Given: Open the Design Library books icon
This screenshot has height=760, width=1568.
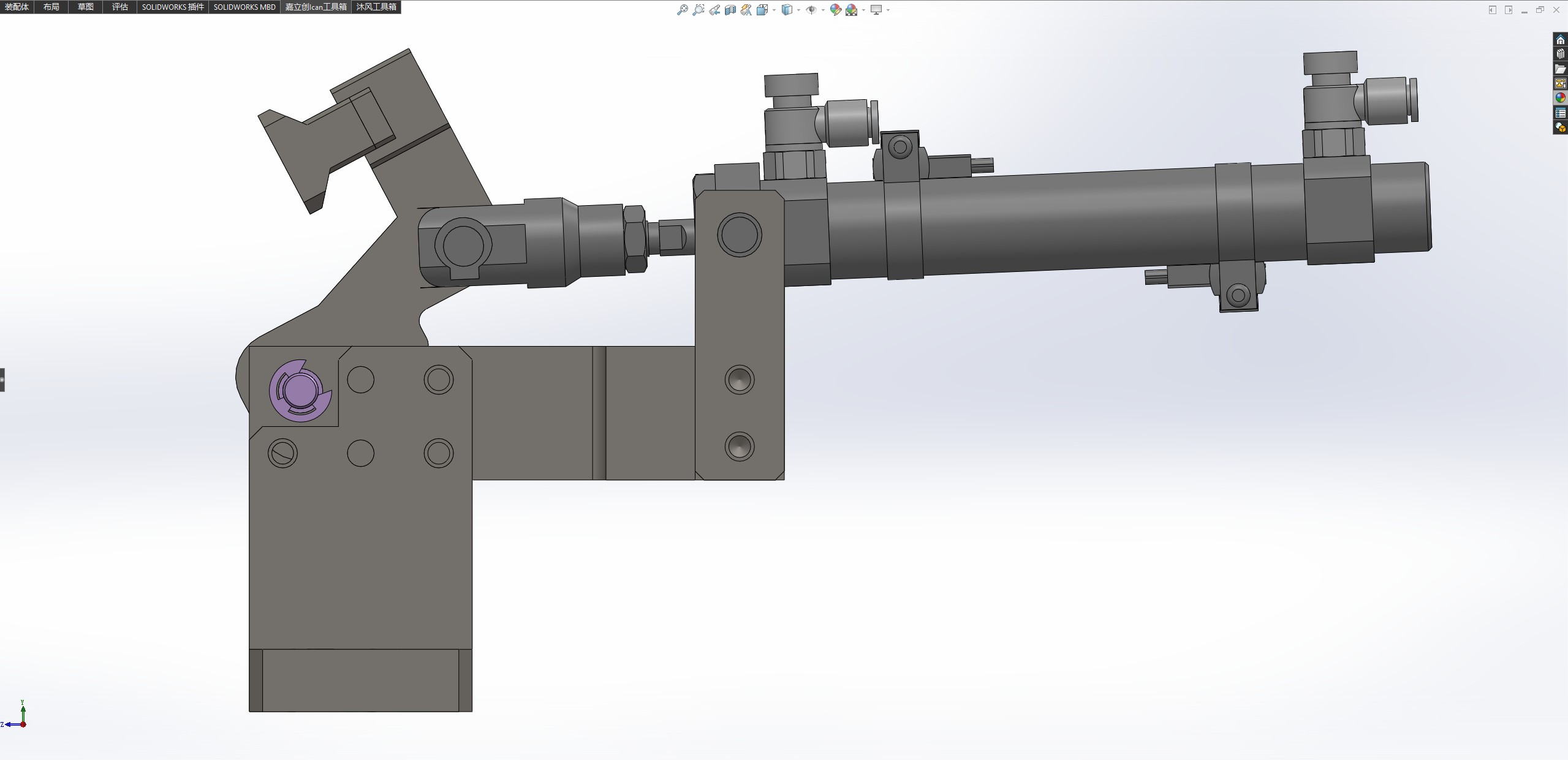Looking at the screenshot, I should pyautogui.click(x=1560, y=55).
